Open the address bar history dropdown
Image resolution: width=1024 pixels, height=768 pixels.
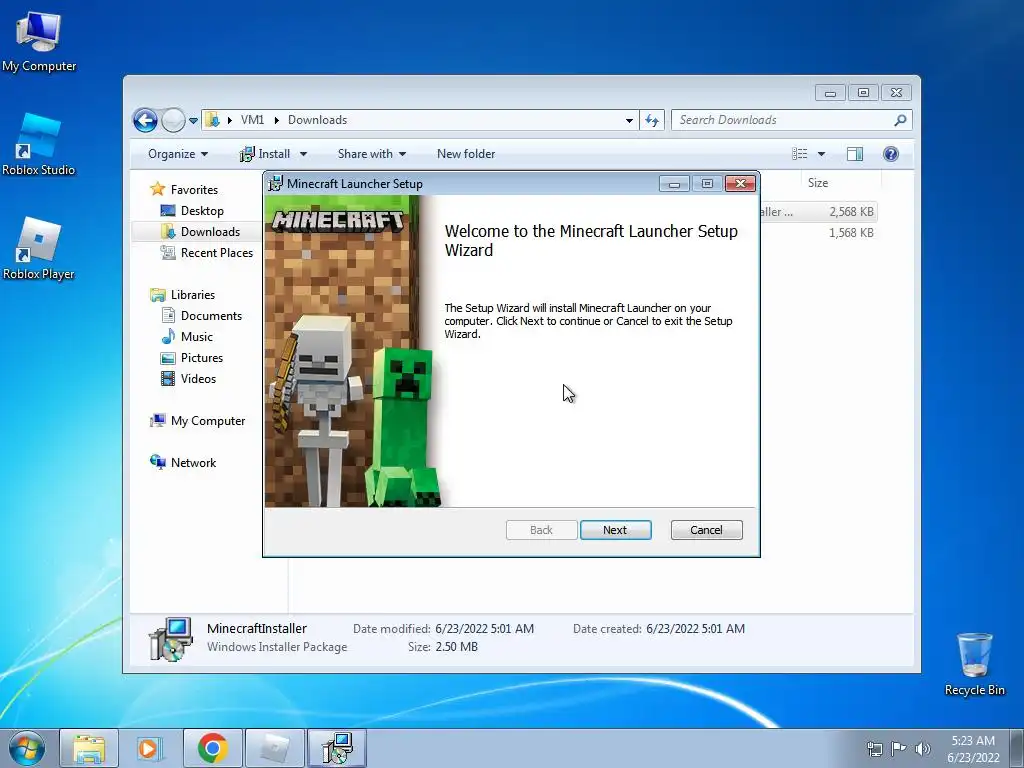coord(629,120)
